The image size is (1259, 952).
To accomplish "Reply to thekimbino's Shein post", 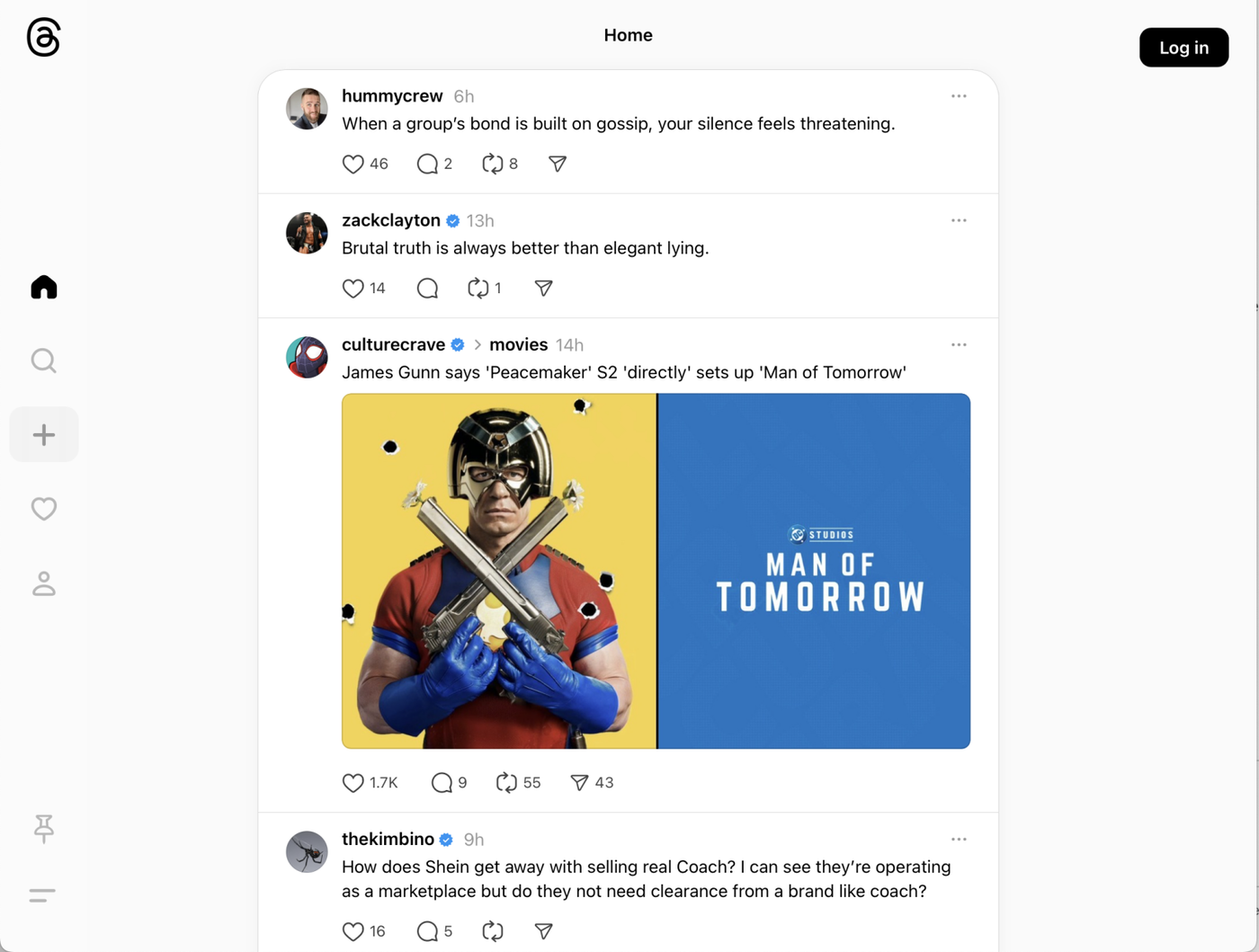I will tap(427, 931).
